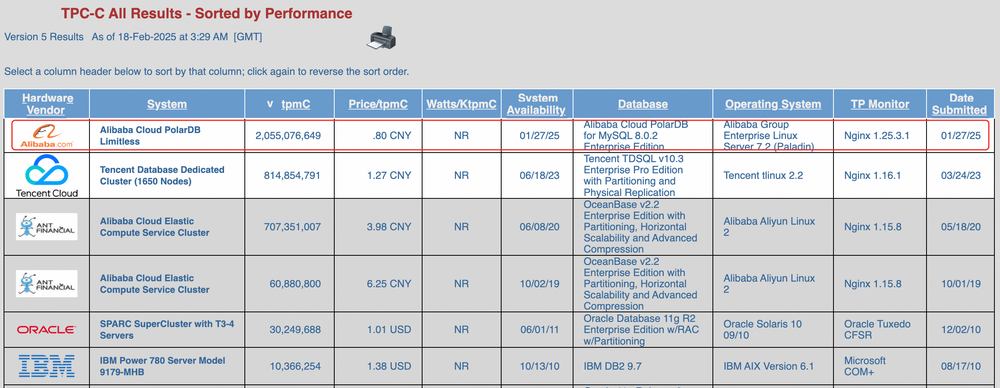1000x388 pixels.
Task: Click the Alibaba.com vendor logo
Action: tap(47, 136)
